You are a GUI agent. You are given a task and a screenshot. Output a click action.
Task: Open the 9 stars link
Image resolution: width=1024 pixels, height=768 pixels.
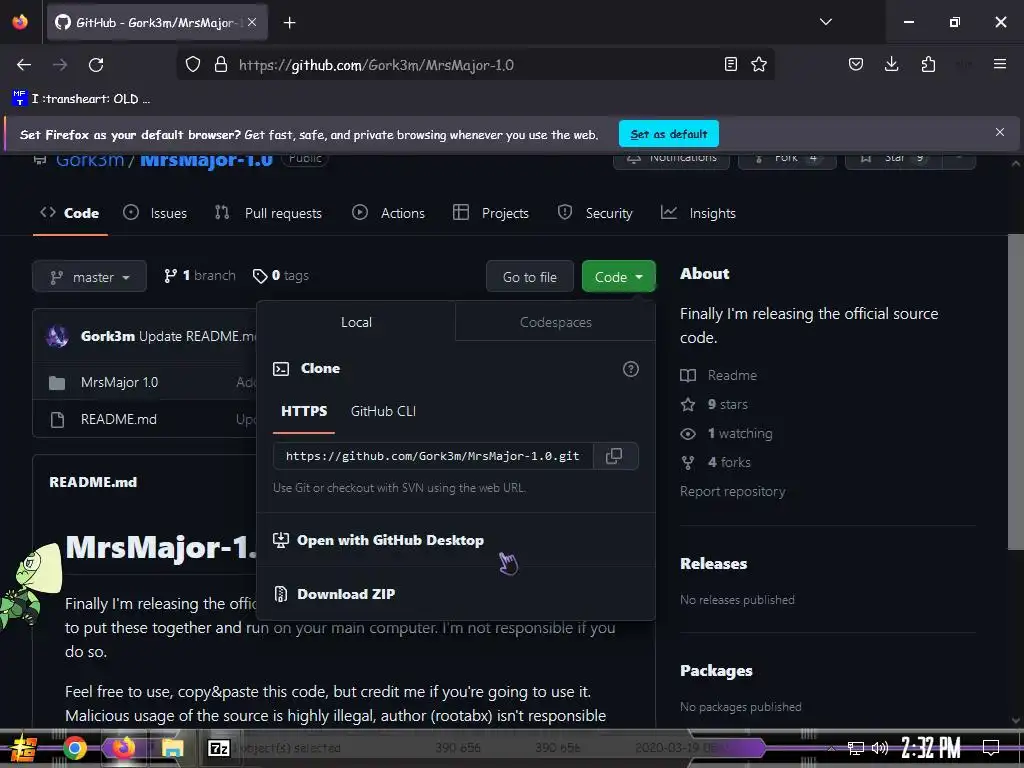click(x=714, y=404)
